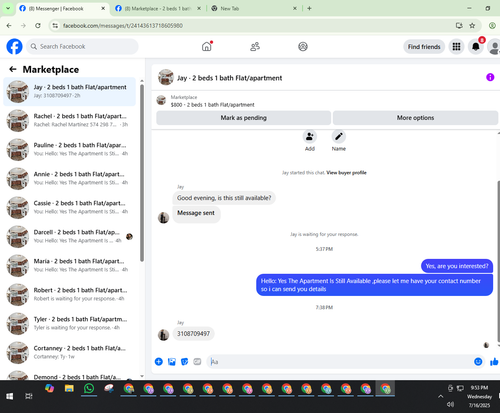This screenshot has width=500, height=413.
Task: Open the tab search dropdown in Chrome
Action: (8, 8)
